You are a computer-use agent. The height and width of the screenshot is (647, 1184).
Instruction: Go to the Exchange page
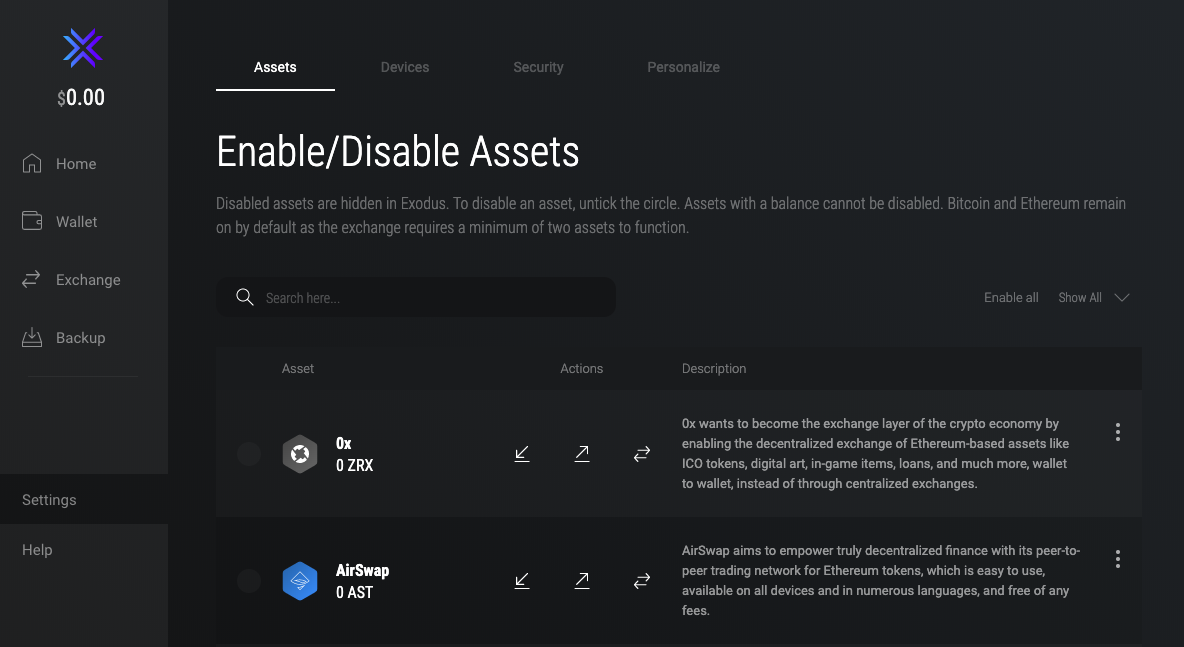(71, 279)
